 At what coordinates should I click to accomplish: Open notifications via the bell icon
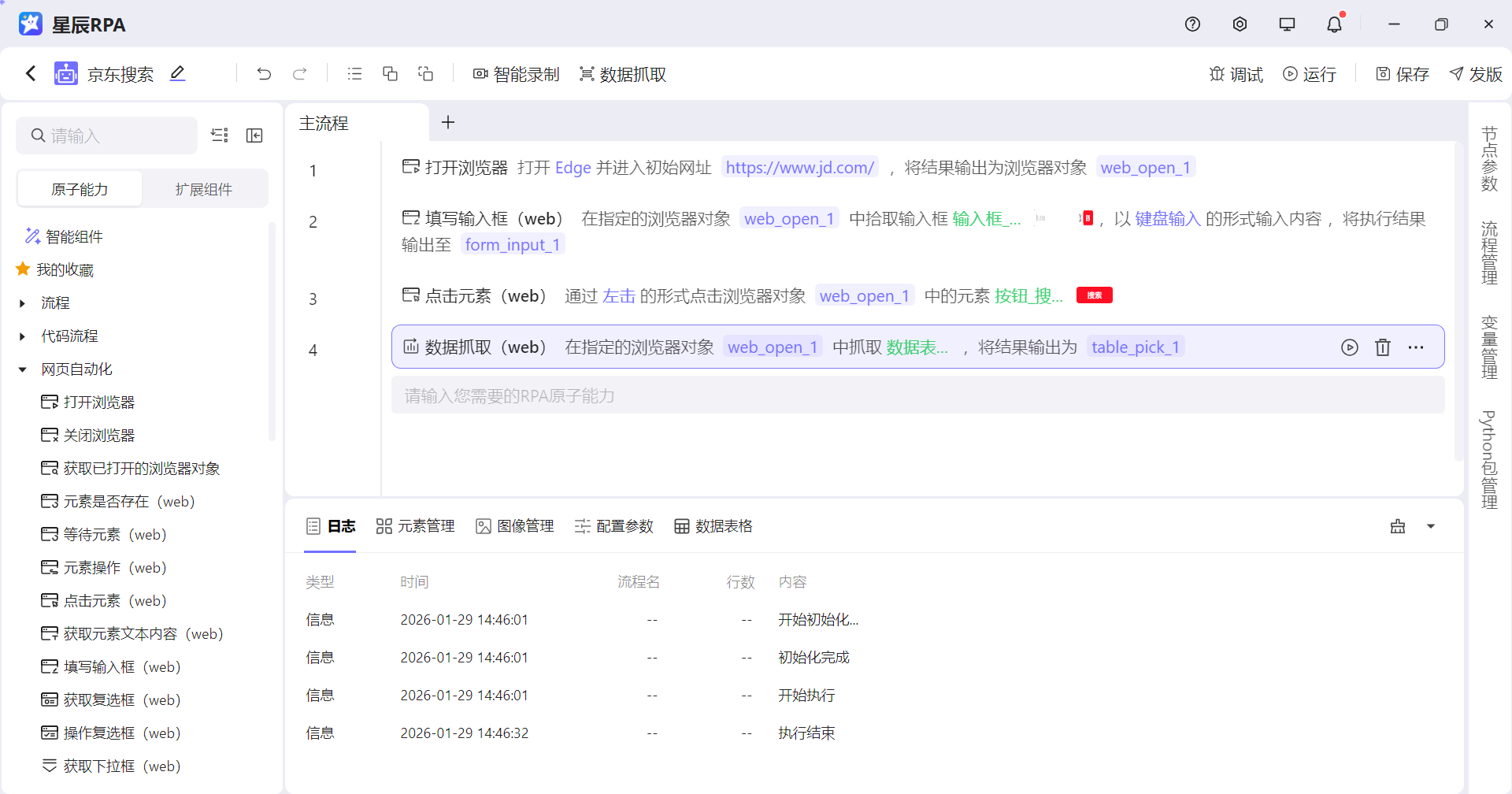click(x=1333, y=24)
